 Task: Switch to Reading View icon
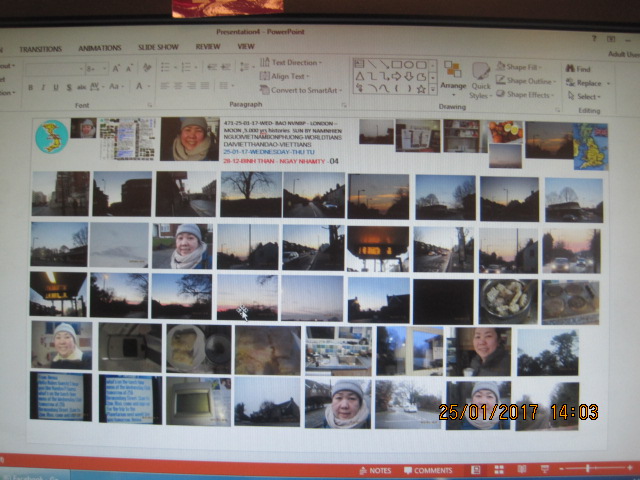(x=522, y=469)
